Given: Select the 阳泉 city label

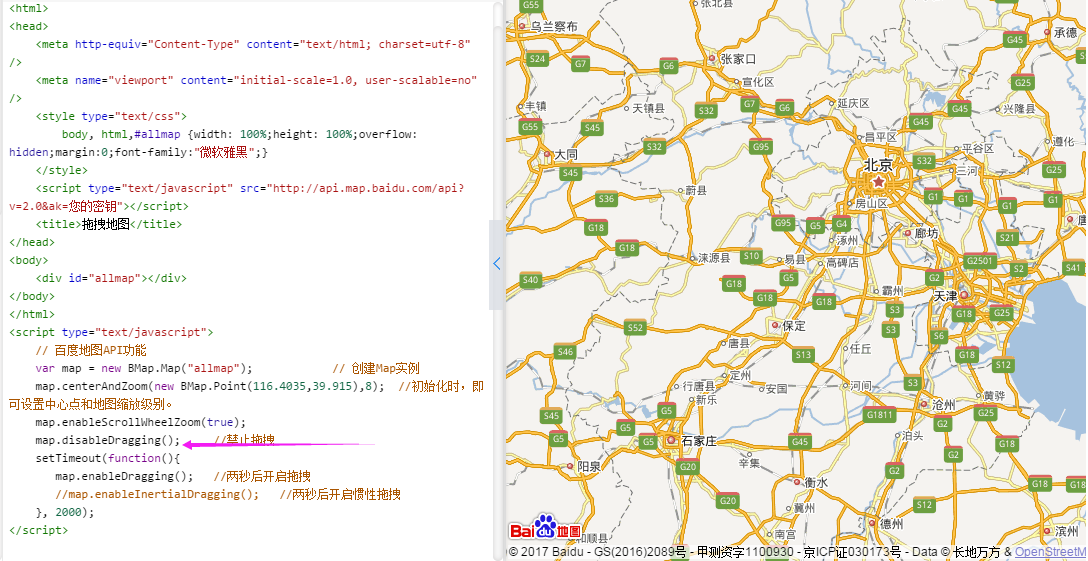Looking at the screenshot, I should tap(589, 467).
